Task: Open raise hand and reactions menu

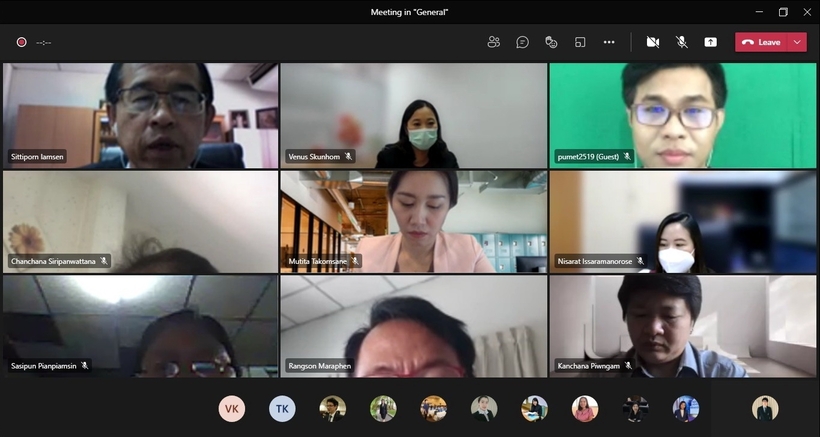Action: tap(551, 42)
